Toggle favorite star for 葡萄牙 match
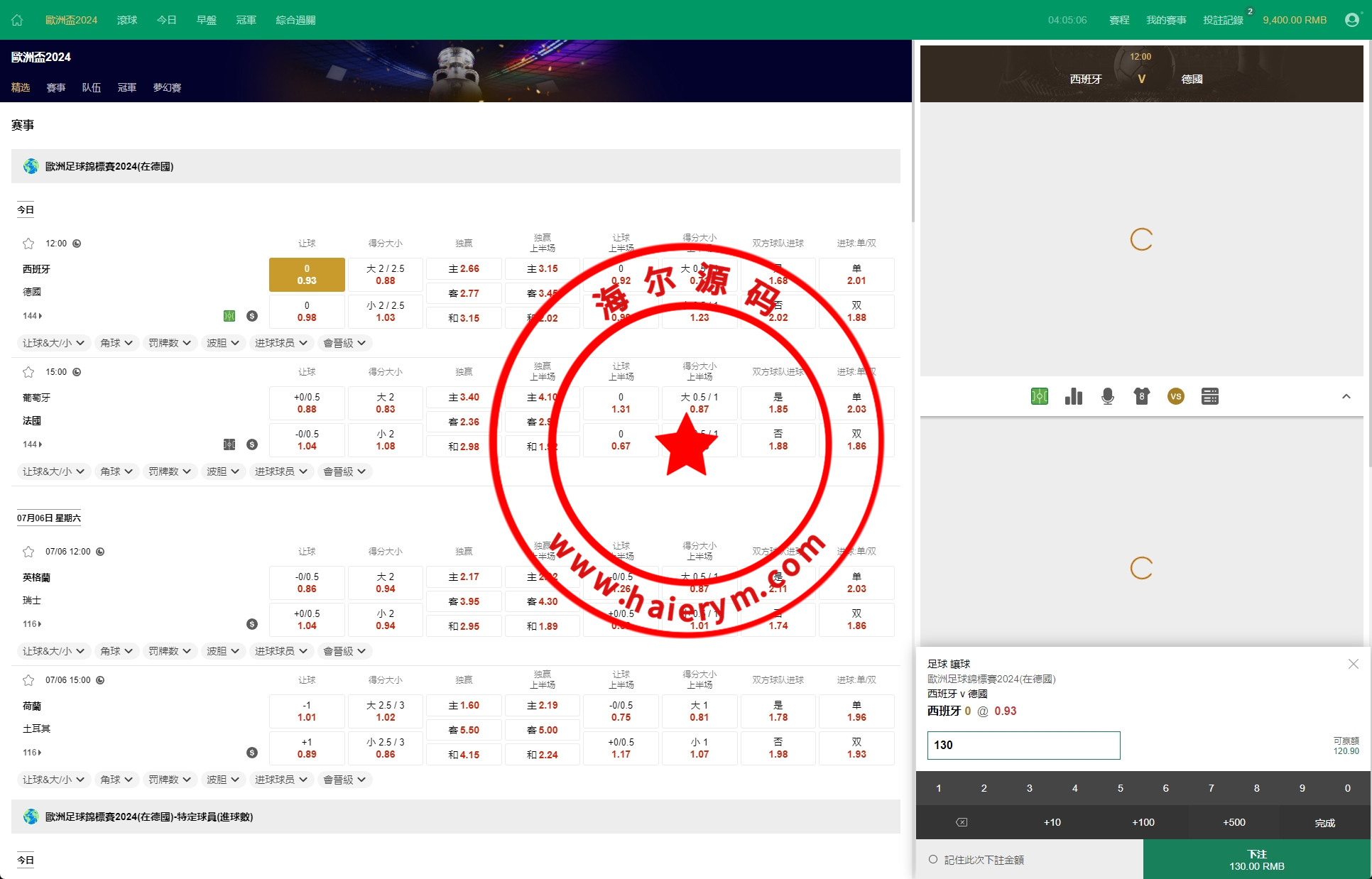Image resolution: width=1372 pixels, height=879 pixels. click(x=28, y=372)
